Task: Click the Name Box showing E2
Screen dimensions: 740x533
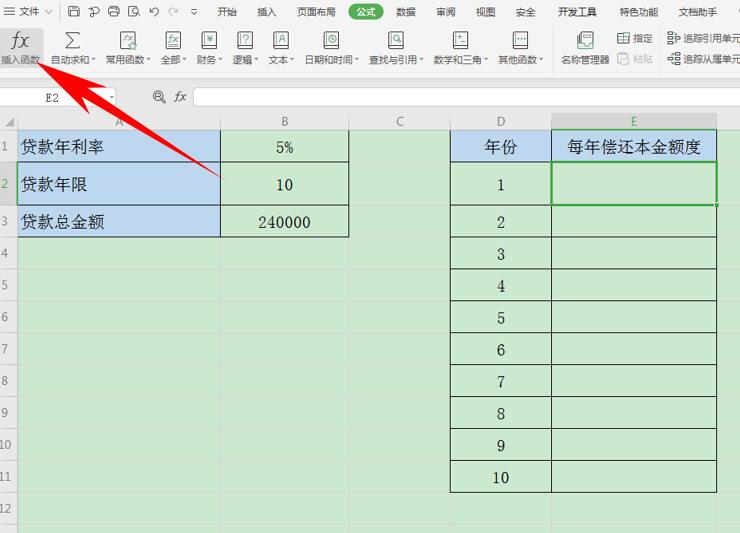Action: pyautogui.click(x=52, y=98)
